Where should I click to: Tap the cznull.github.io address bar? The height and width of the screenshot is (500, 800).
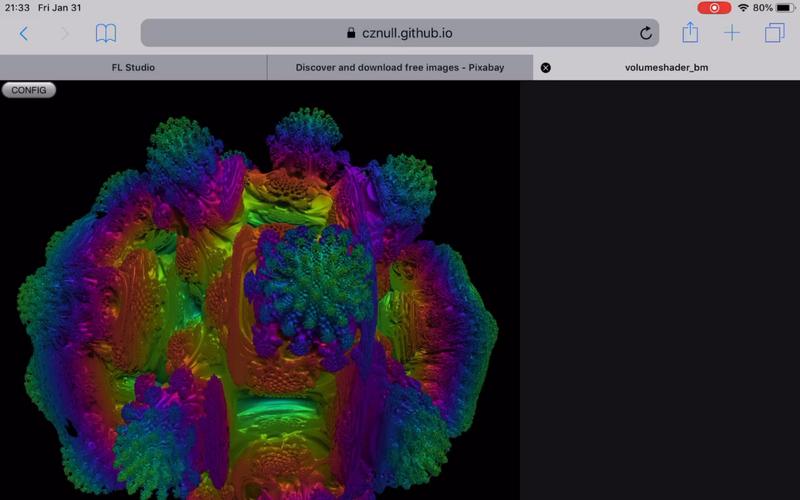click(x=400, y=33)
